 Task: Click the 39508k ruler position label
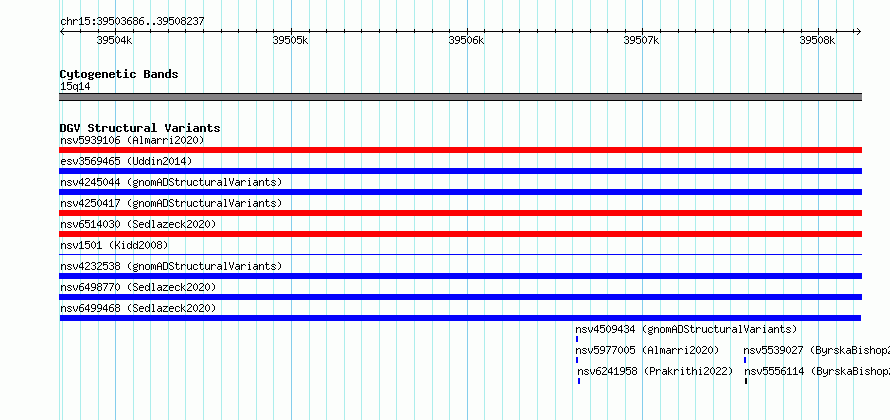(x=818, y=40)
